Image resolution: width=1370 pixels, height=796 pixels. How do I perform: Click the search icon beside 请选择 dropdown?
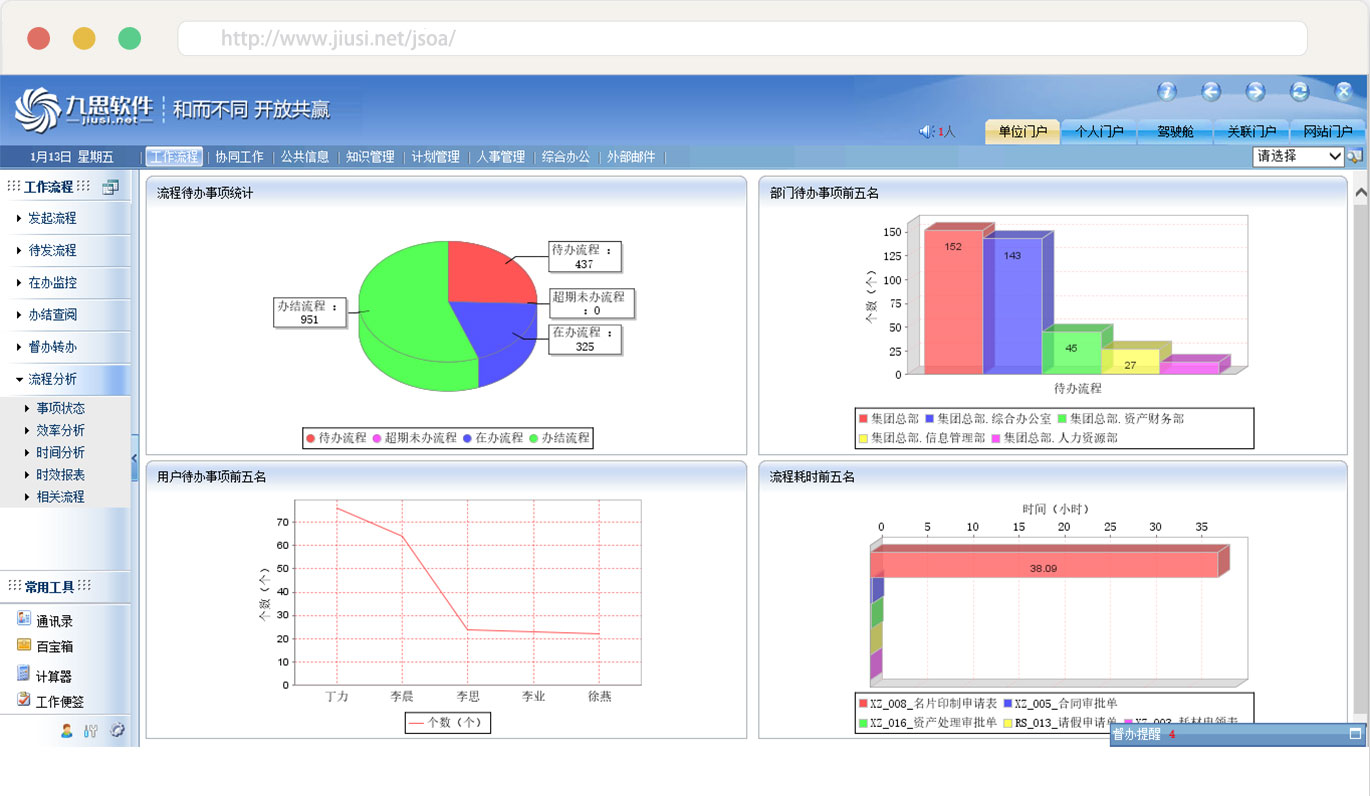click(1355, 157)
